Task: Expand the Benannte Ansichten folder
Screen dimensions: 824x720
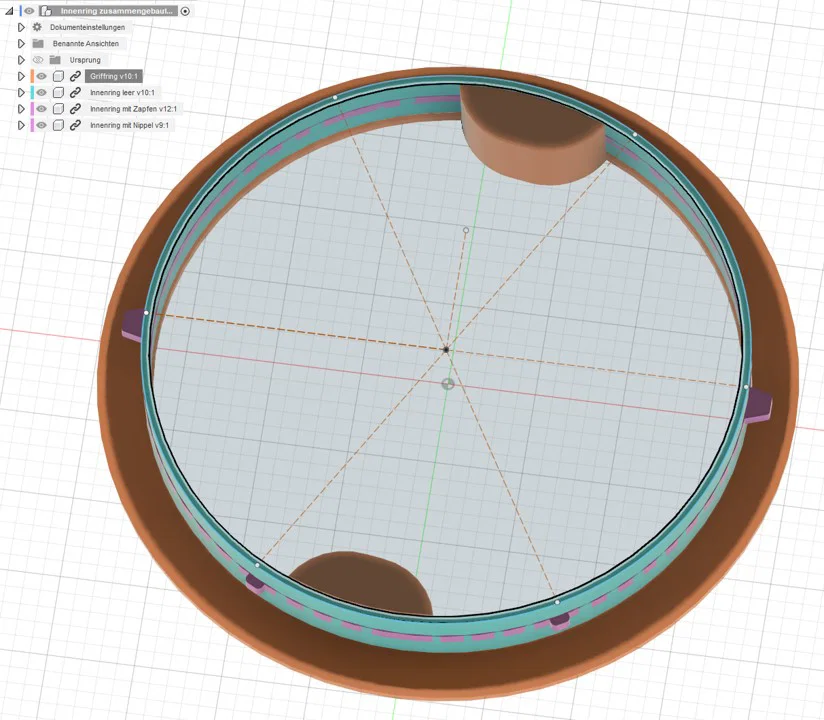Action: 21,43
